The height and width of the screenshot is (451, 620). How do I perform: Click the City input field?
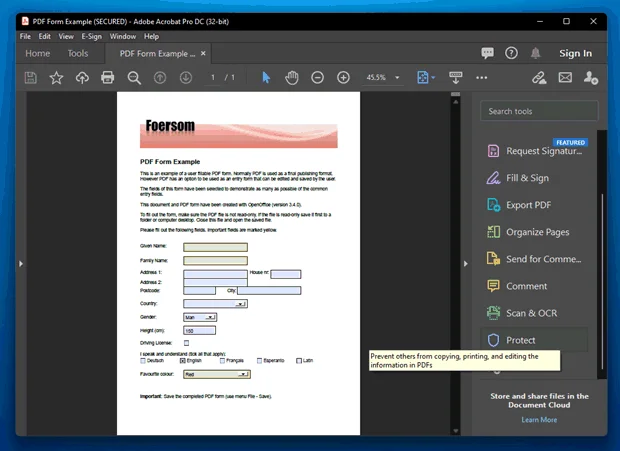pyautogui.click(x=269, y=291)
